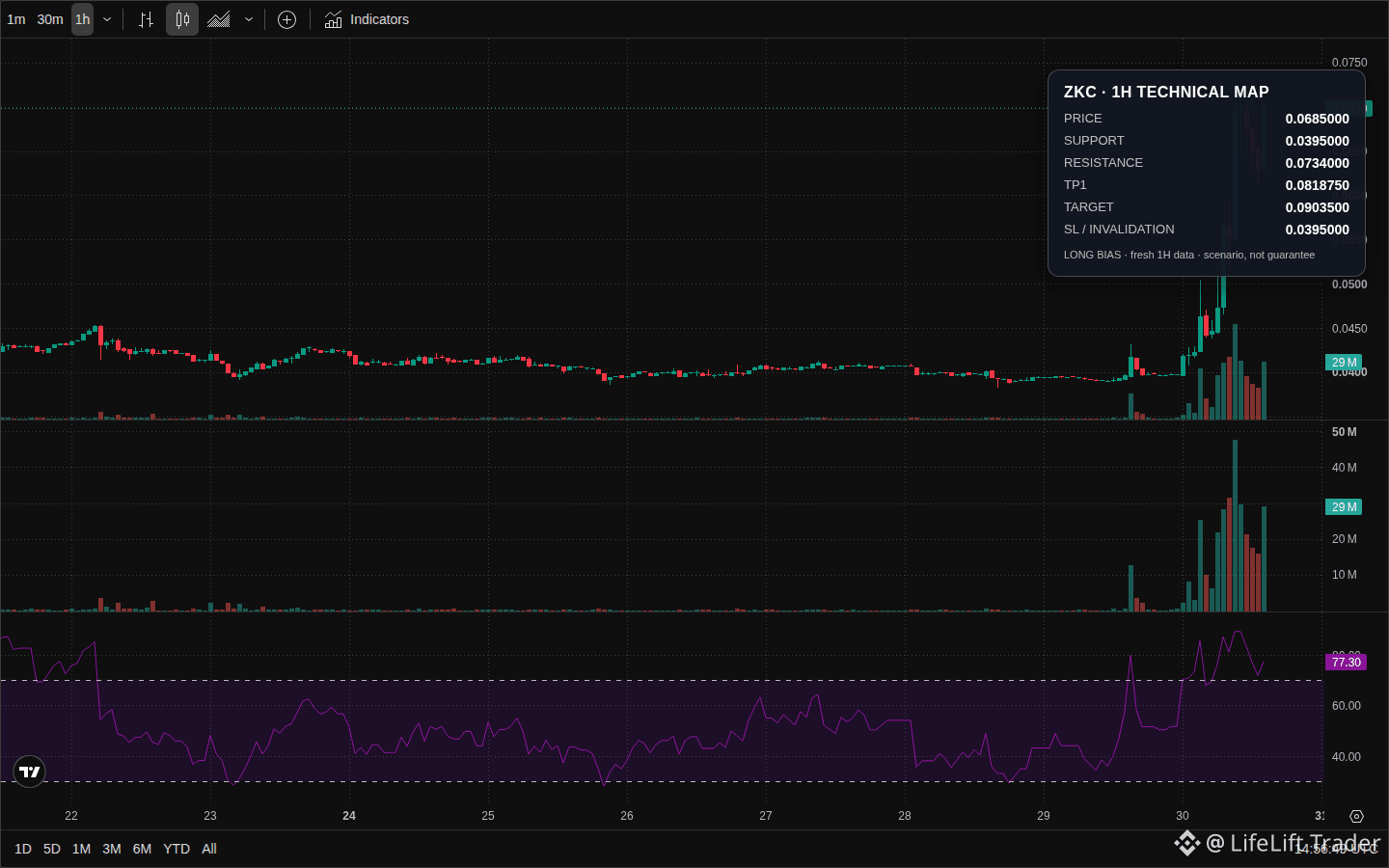Expand the chart style dropdown arrow
The width and height of the screenshot is (1389, 868).
pos(249,19)
